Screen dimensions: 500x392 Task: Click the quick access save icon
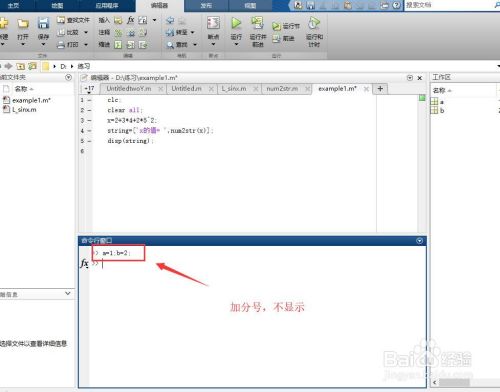(311, 5)
